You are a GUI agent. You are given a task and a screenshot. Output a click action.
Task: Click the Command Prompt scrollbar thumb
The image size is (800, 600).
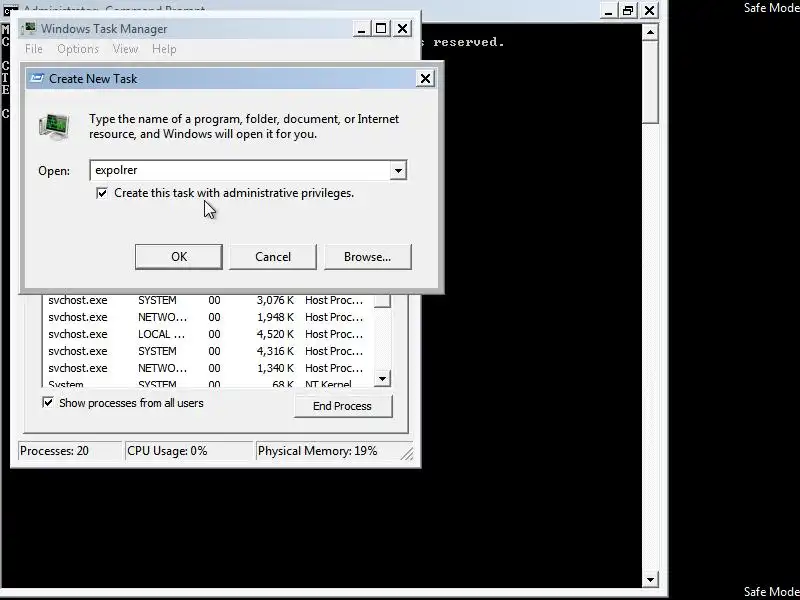click(650, 82)
